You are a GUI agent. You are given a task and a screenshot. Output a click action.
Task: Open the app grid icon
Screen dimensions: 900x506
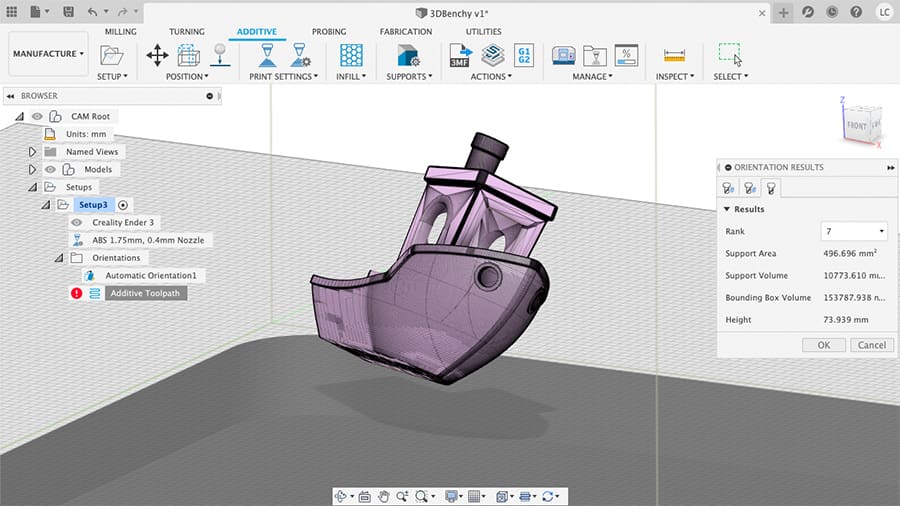pyautogui.click(x=11, y=11)
